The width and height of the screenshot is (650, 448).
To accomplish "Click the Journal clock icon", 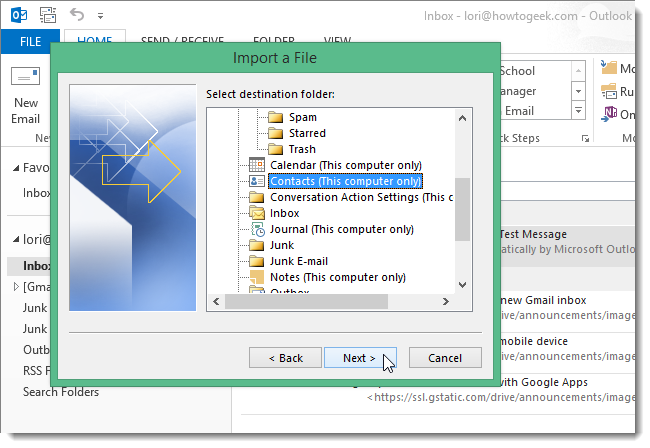I will coord(257,229).
